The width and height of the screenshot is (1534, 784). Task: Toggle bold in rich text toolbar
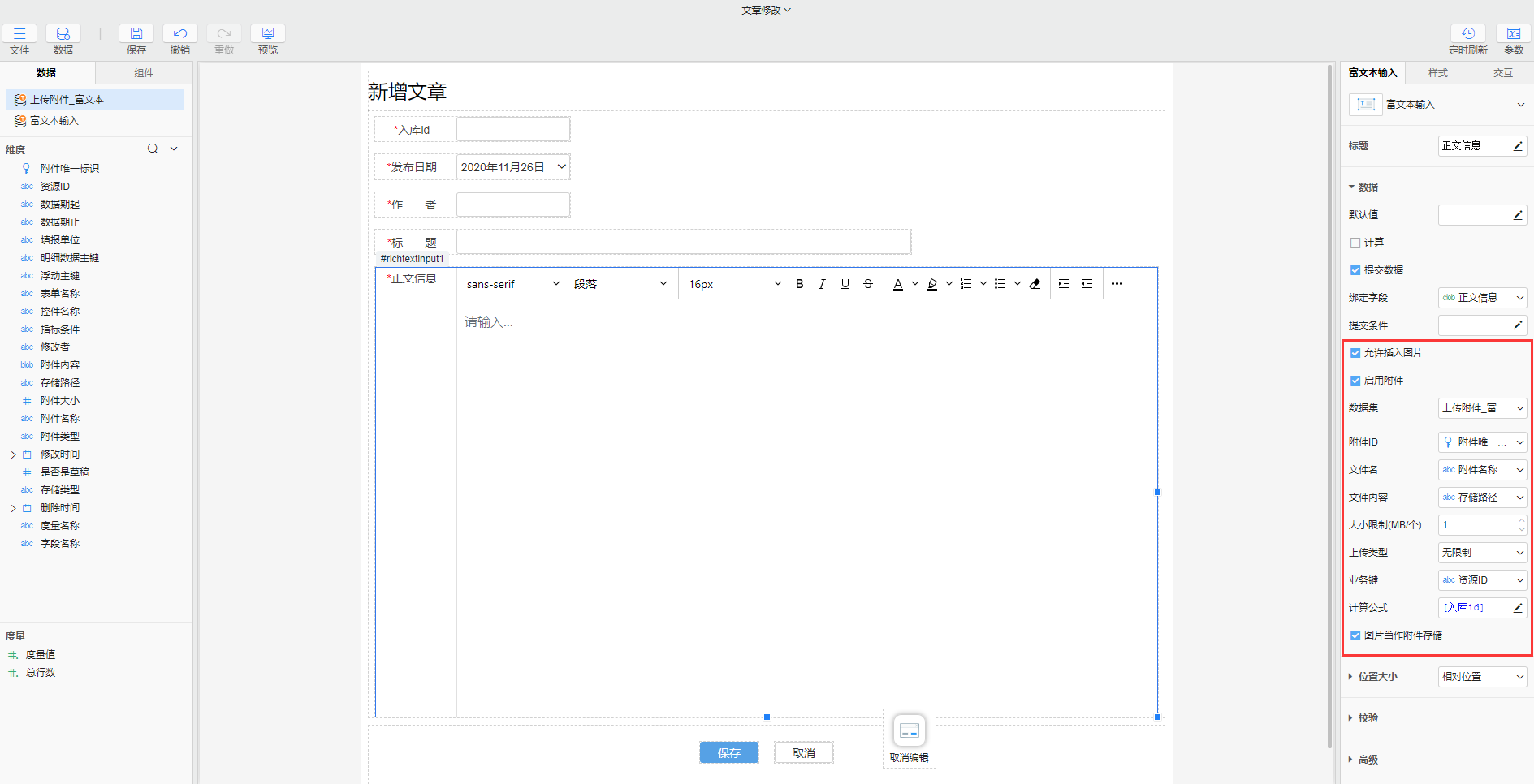pos(799,284)
